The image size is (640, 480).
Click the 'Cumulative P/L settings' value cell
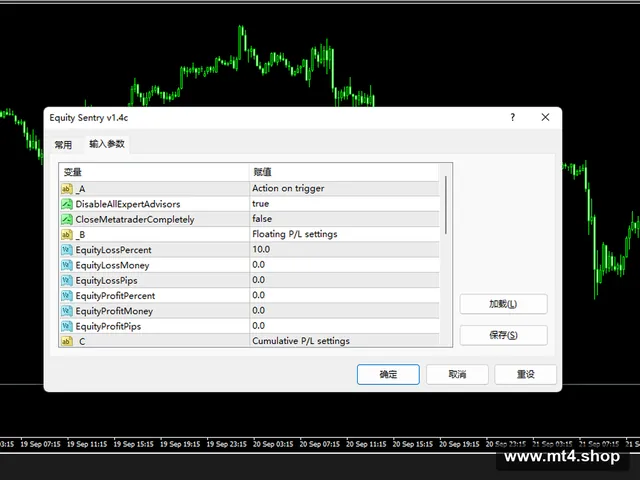344,341
